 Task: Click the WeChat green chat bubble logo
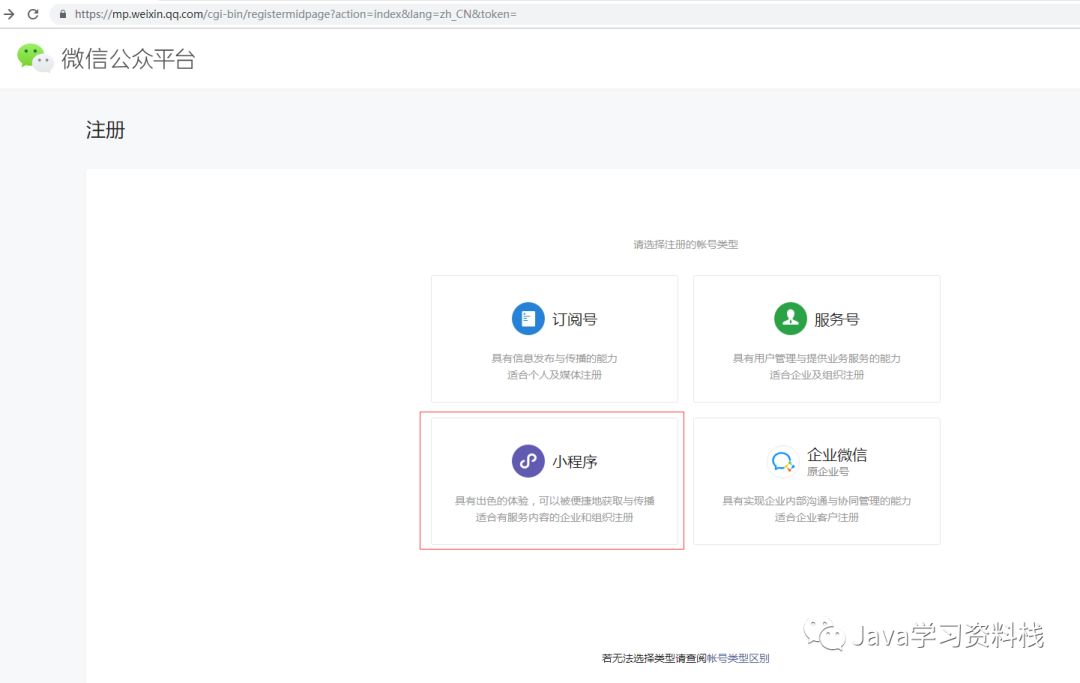click(x=34, y=58)
